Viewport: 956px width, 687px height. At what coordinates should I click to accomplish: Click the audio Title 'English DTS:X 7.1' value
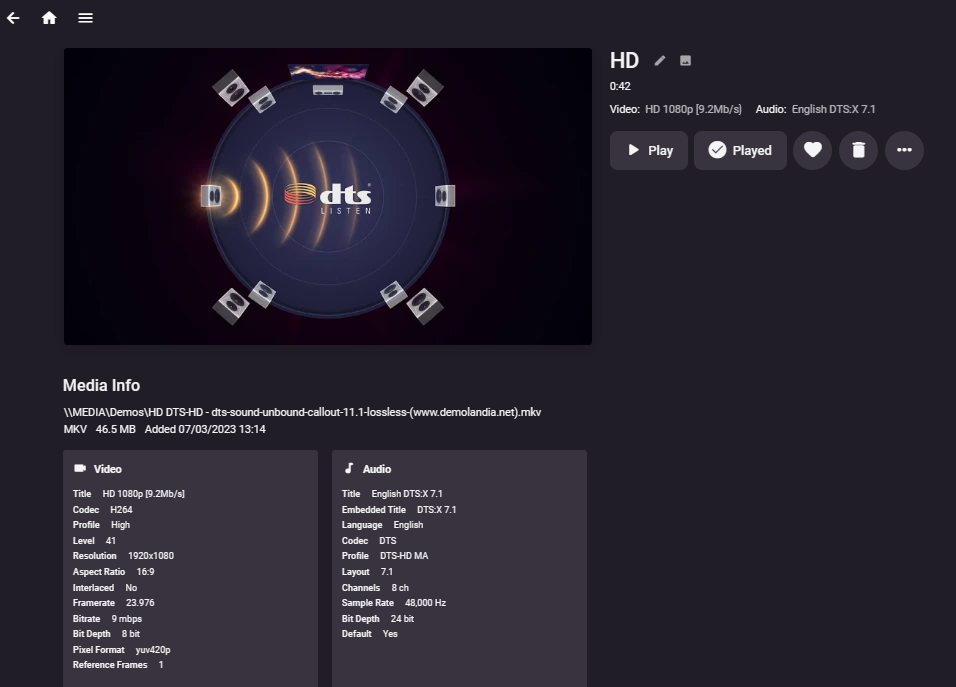(x=407, y=494)
